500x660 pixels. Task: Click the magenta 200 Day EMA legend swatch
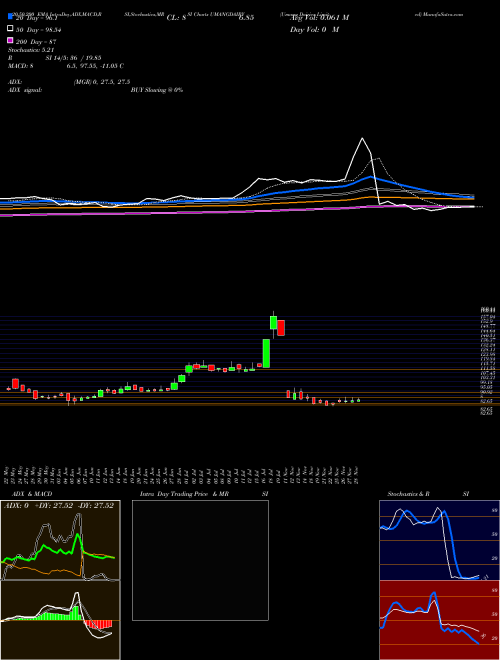click(10, 40)
